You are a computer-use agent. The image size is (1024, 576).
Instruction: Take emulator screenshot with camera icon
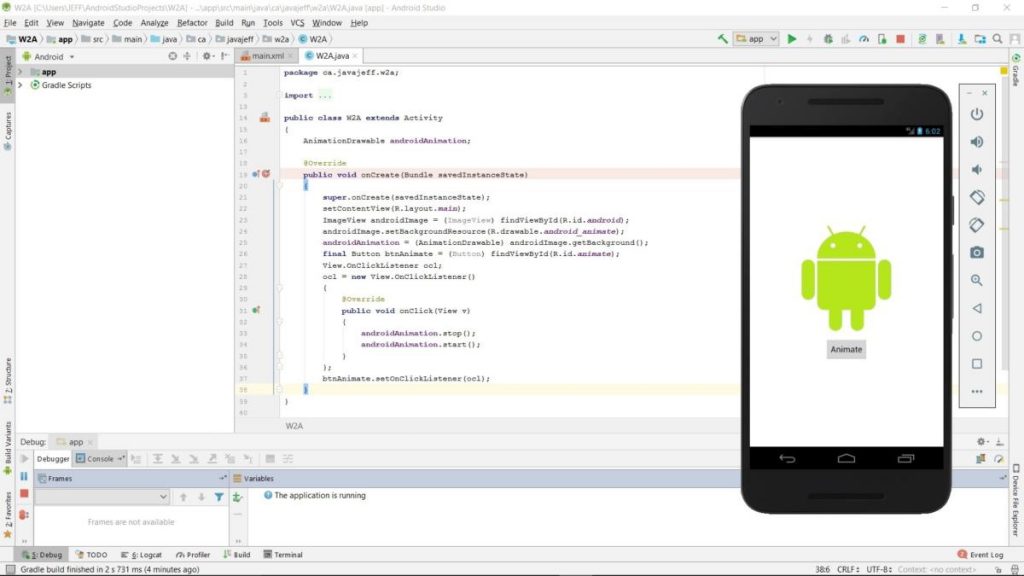point(976,253)
